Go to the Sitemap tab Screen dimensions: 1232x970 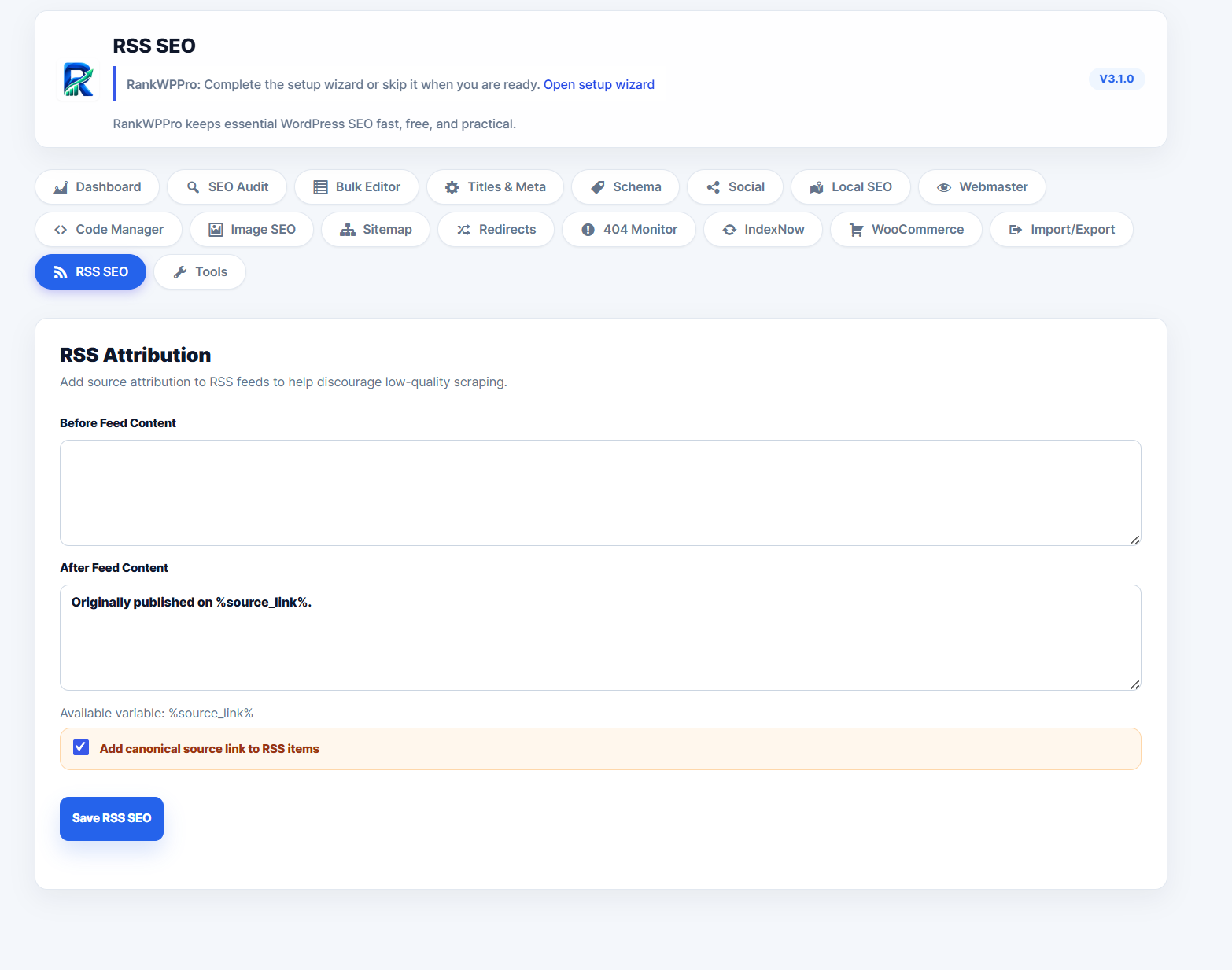click(376, 230)
